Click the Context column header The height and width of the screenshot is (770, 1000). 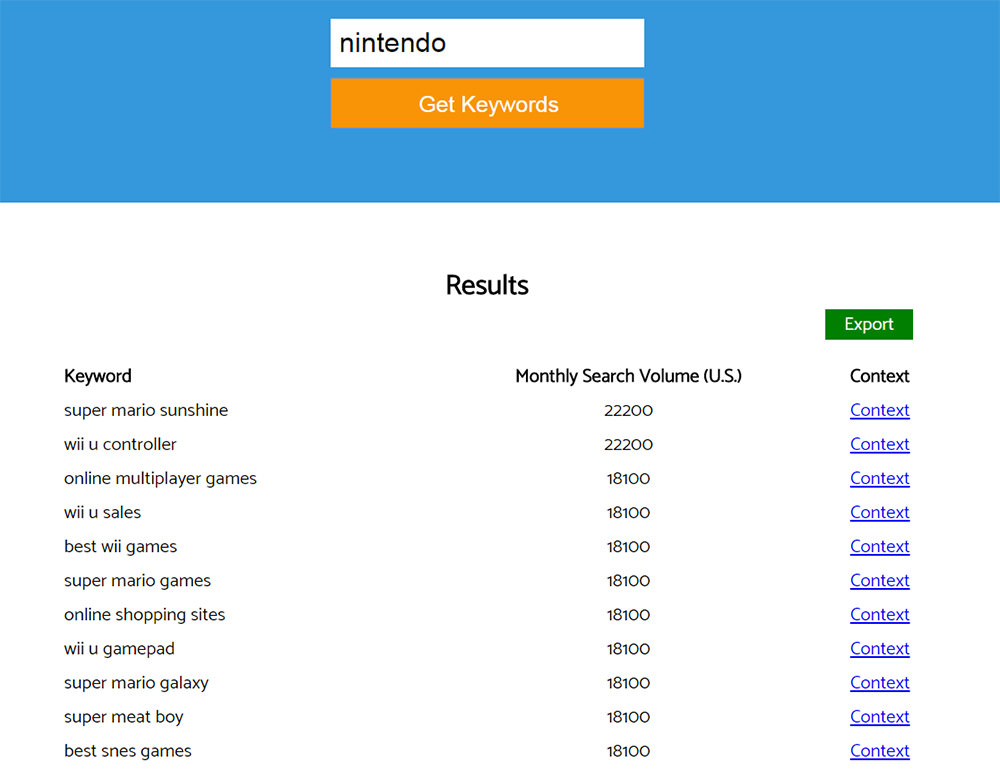point(879,376)
